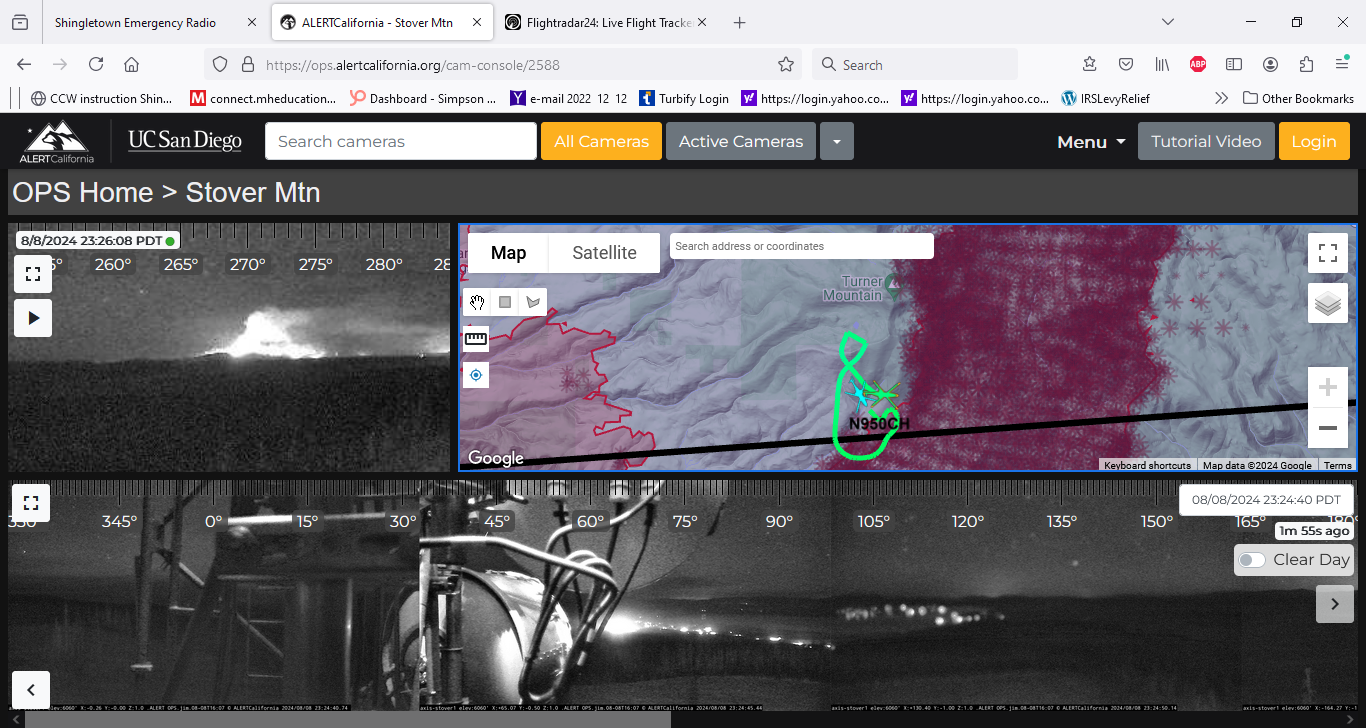The height and width of the screenshot is (728, 1366).
Task: Expand dropdown arrow beside Active Cameras
Action: coord(837,142)
